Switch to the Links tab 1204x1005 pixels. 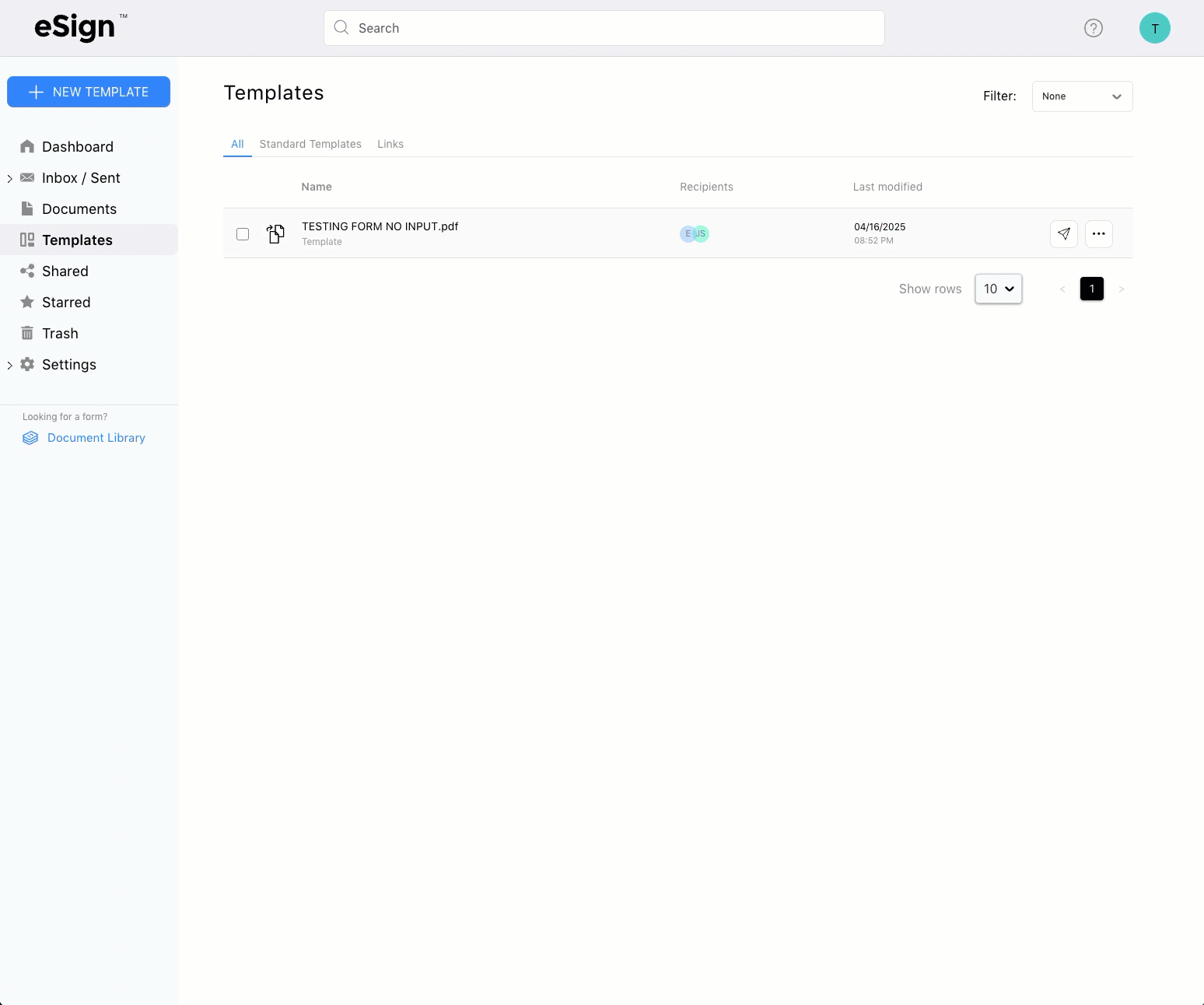tap(390, 144)
